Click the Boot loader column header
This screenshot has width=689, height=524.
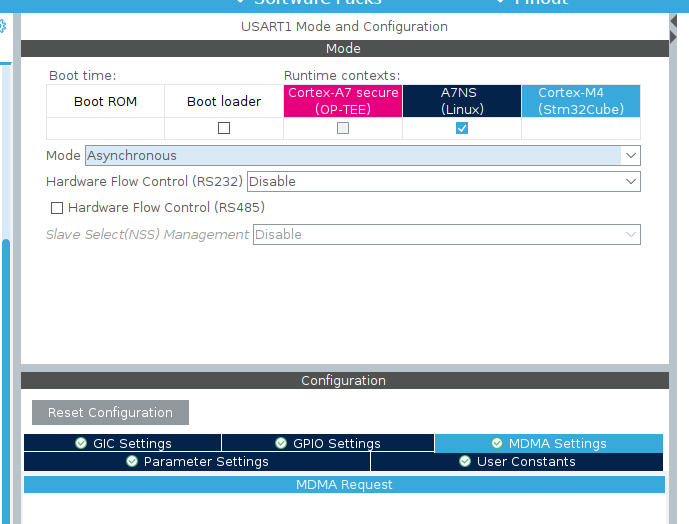224,101
